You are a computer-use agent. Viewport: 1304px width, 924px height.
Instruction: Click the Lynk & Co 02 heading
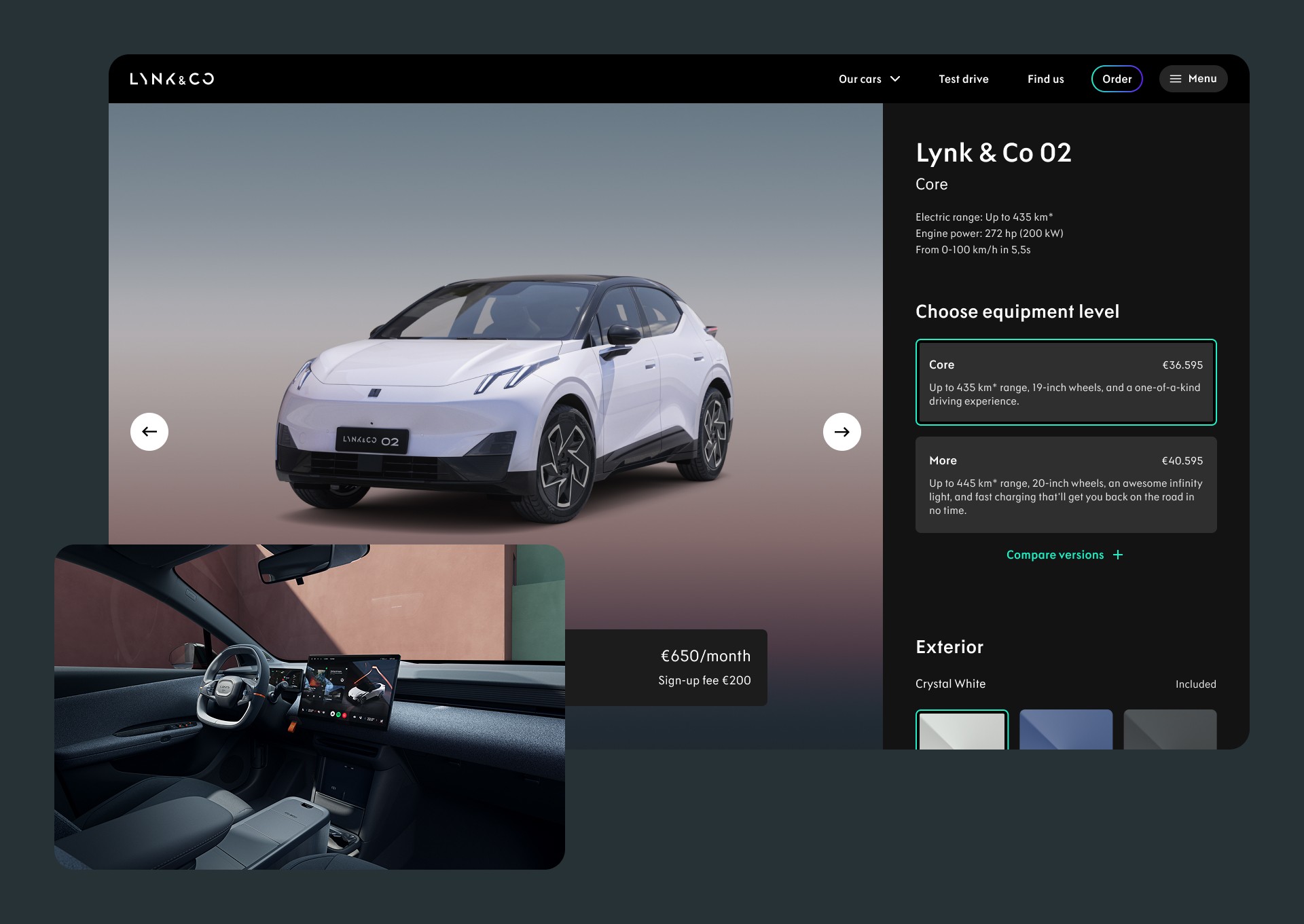coord(994,153)
